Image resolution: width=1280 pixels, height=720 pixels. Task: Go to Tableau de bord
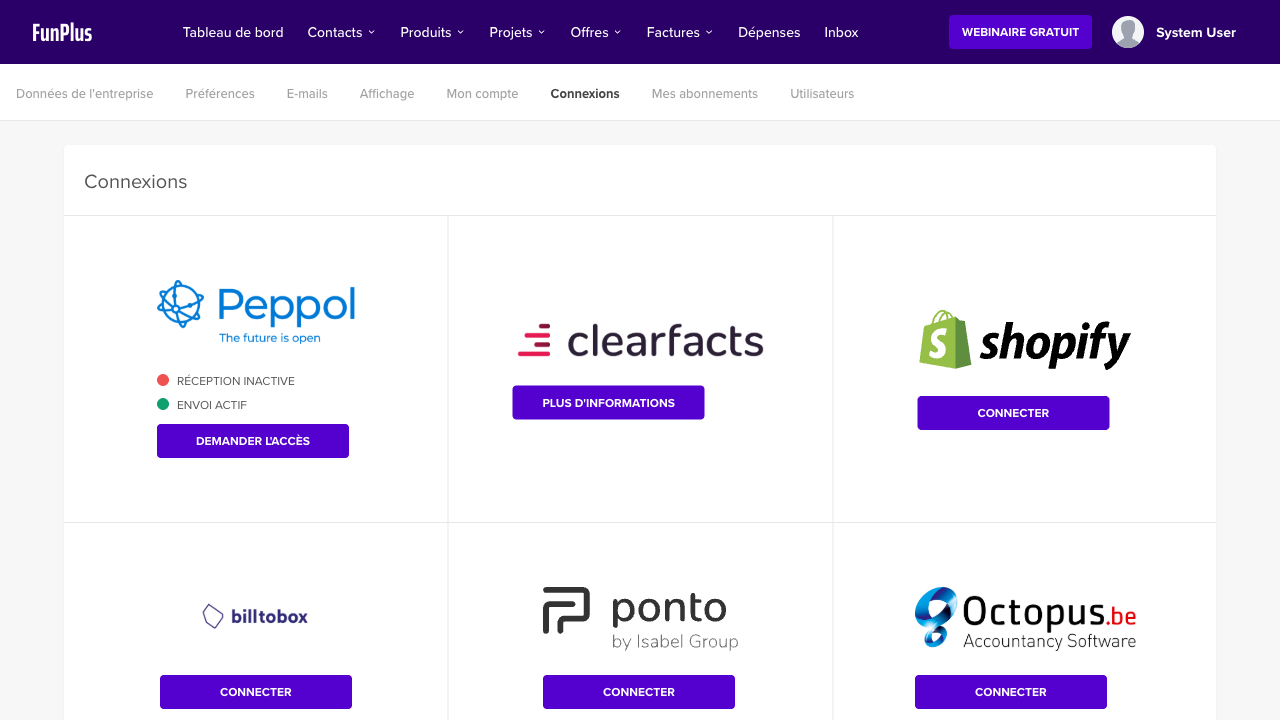233,32
